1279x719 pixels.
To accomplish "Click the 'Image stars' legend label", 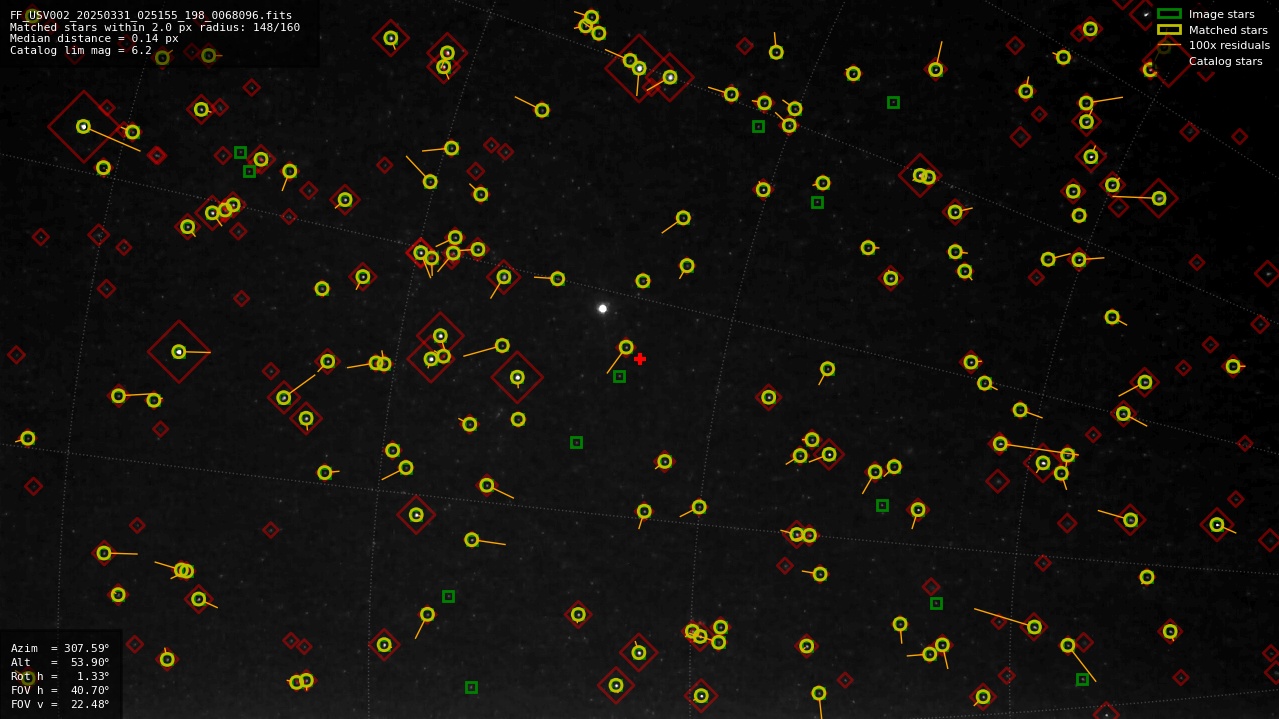I will click(1221, 14).
